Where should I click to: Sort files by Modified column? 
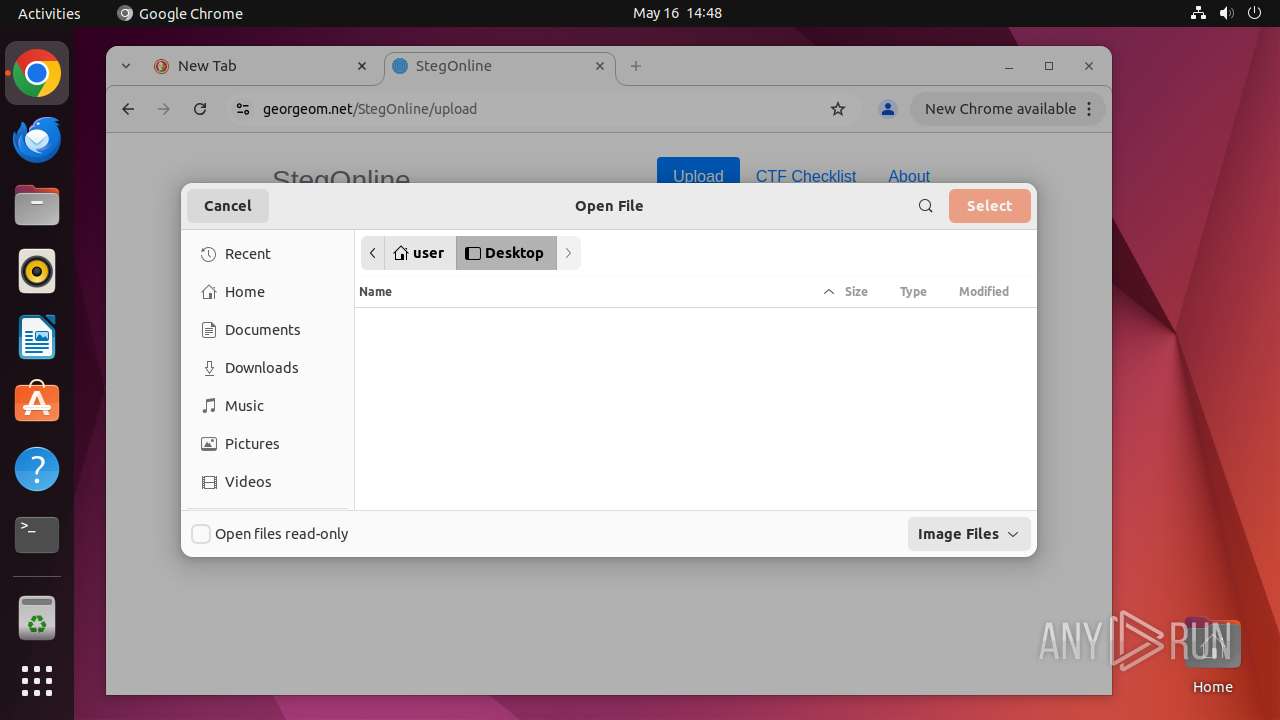(x=984, y=292)
